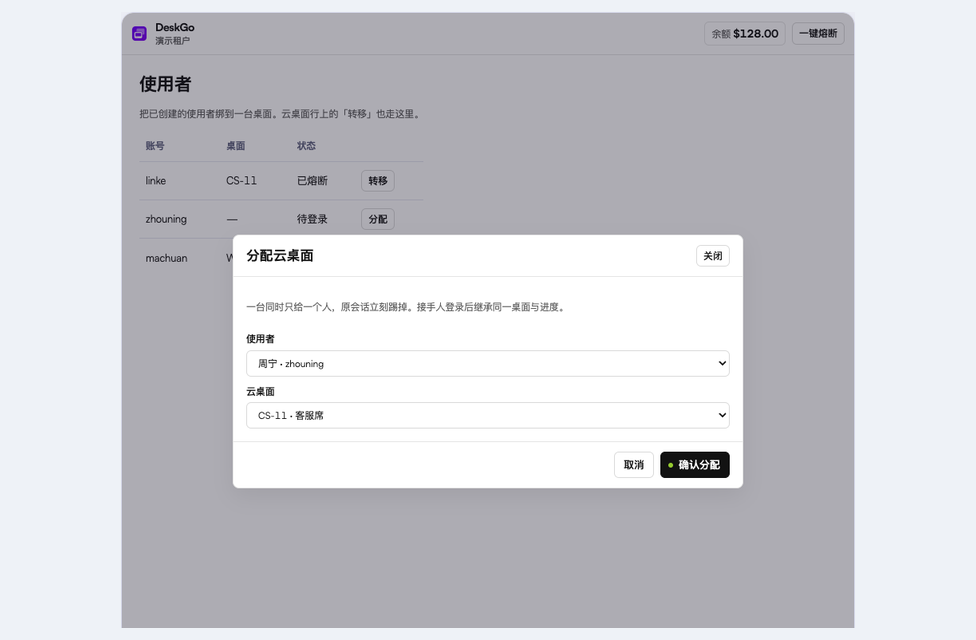Click 取消 to cancel the assignment
The width and height of the screenshot is (976, 640).
coord(634,464)
